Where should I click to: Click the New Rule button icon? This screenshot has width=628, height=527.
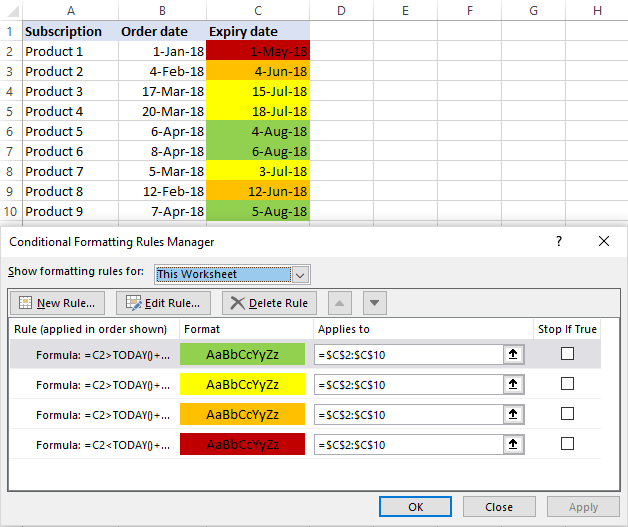[25, 303]
